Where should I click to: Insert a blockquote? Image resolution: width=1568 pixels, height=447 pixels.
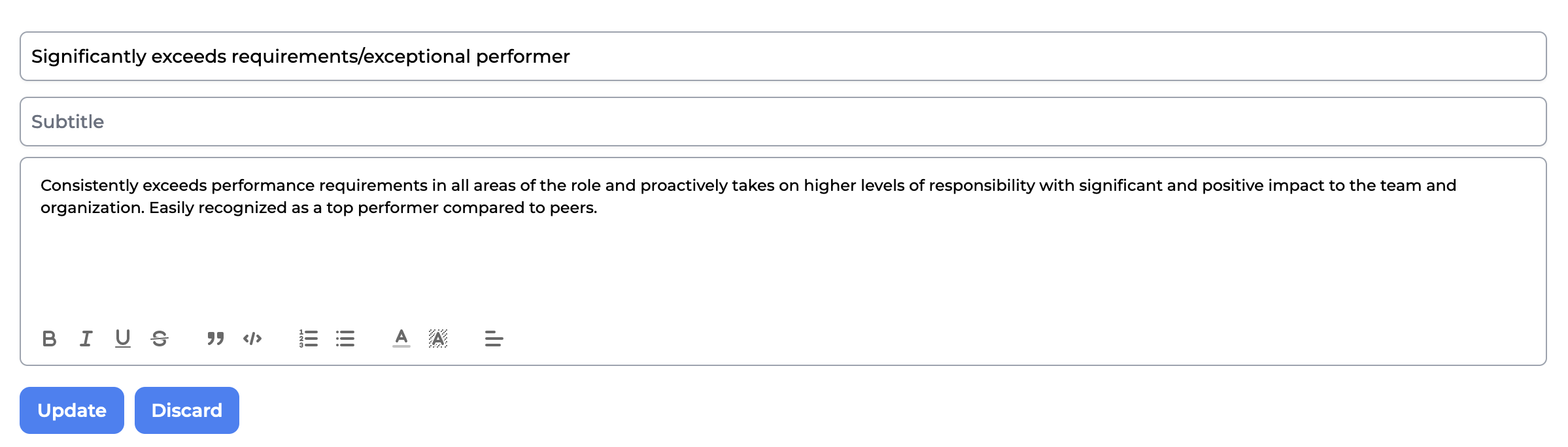[215, 339]
